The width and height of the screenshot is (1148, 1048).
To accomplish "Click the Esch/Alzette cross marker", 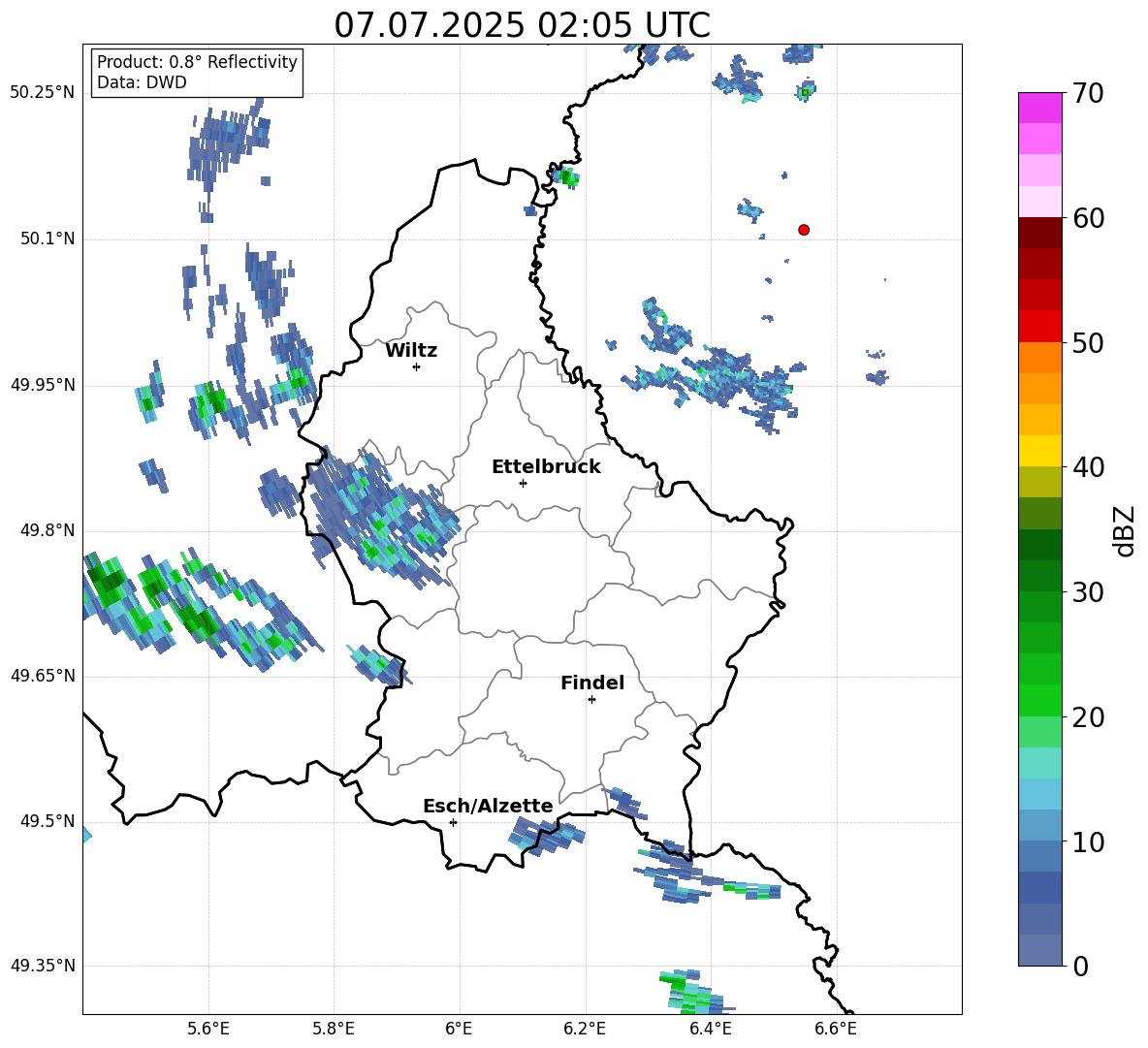I will pyautogui.click(x=453, y=822).
